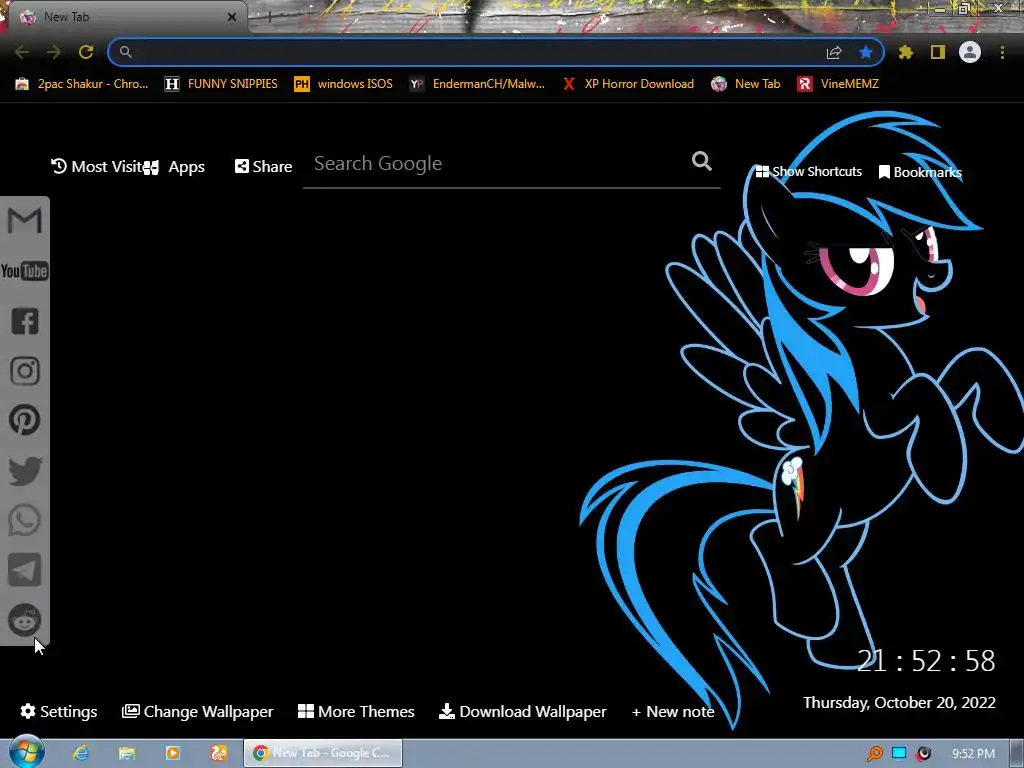This screenshot has height=768, width=1024.
Task: Click the taskbar clock 9:52 PM
Action: (x=973, y=754)
